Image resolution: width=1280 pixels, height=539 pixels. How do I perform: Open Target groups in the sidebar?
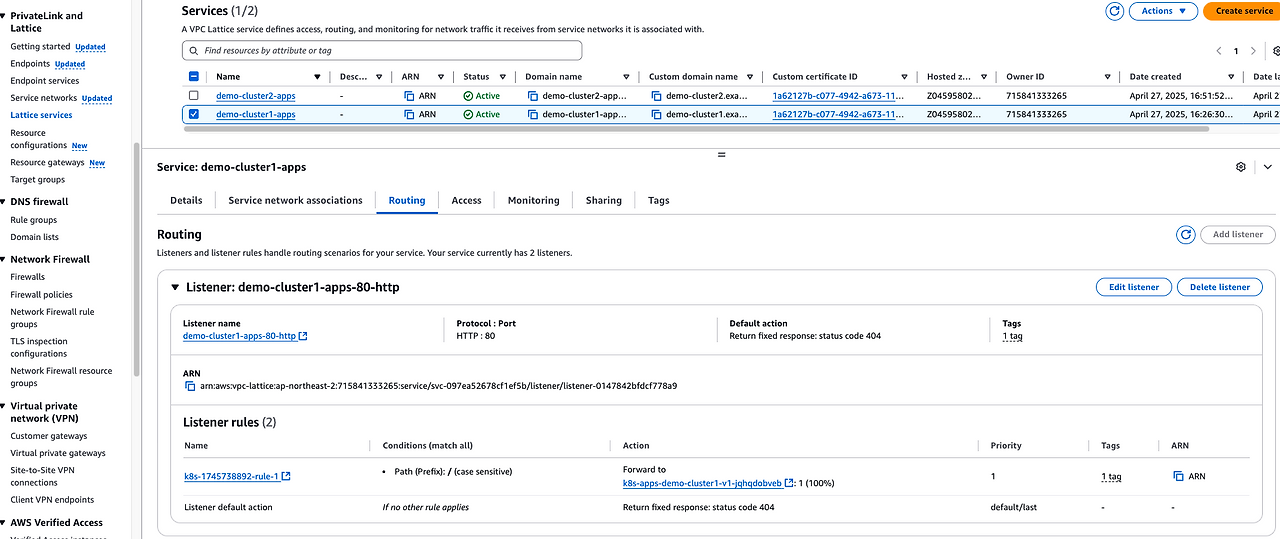37,180
